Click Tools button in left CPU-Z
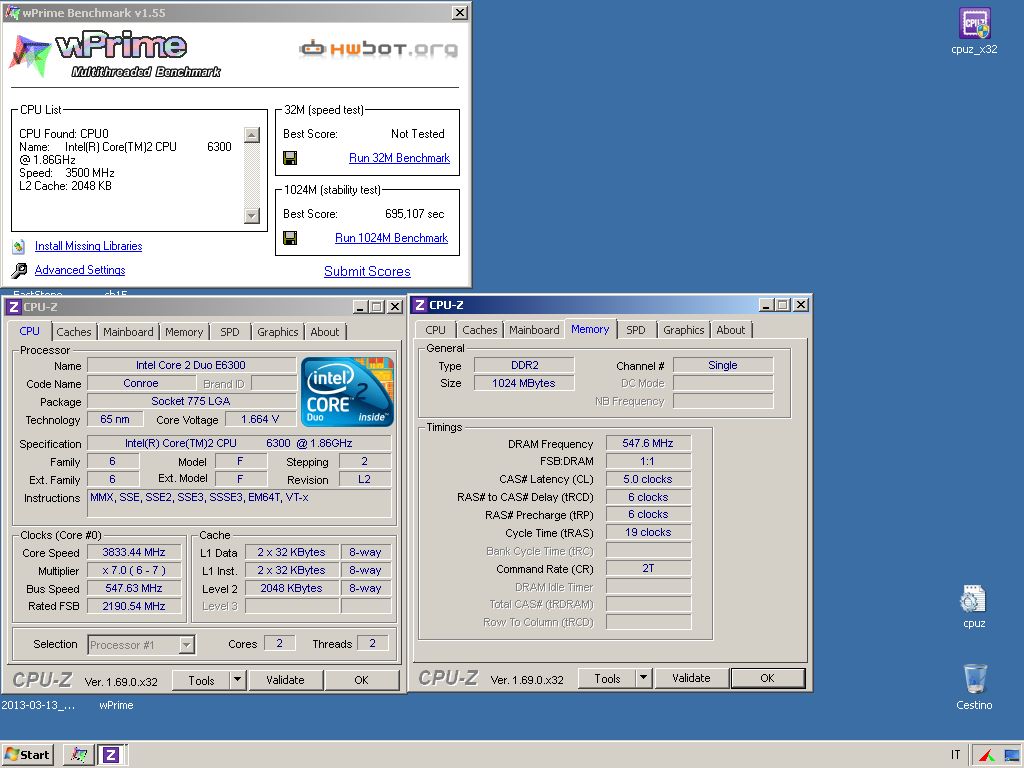 click(201, 680)
